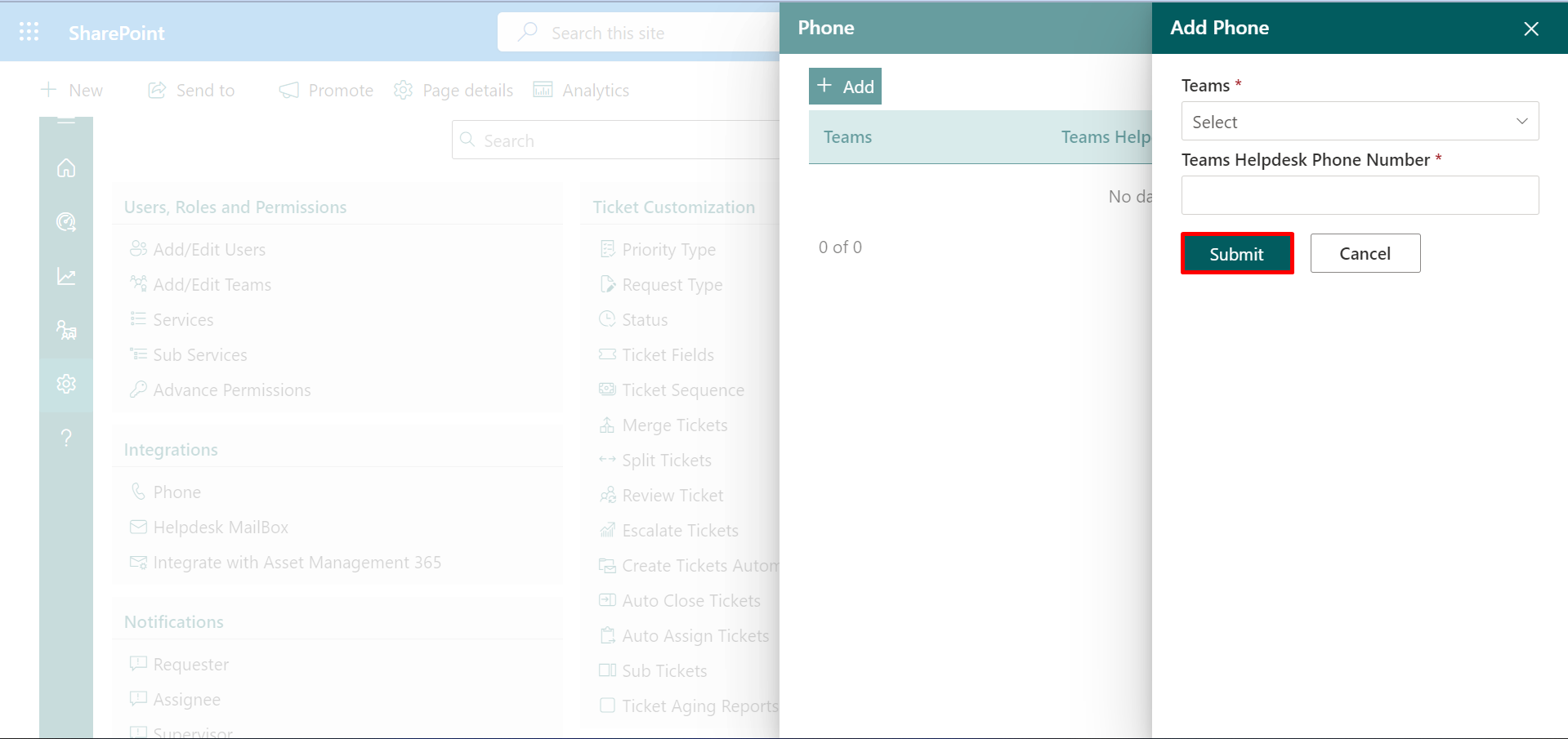This screenshot has width=1568, height=739.
Task: Open the headset support icon in sidebar
Action: tap(66, 222)
